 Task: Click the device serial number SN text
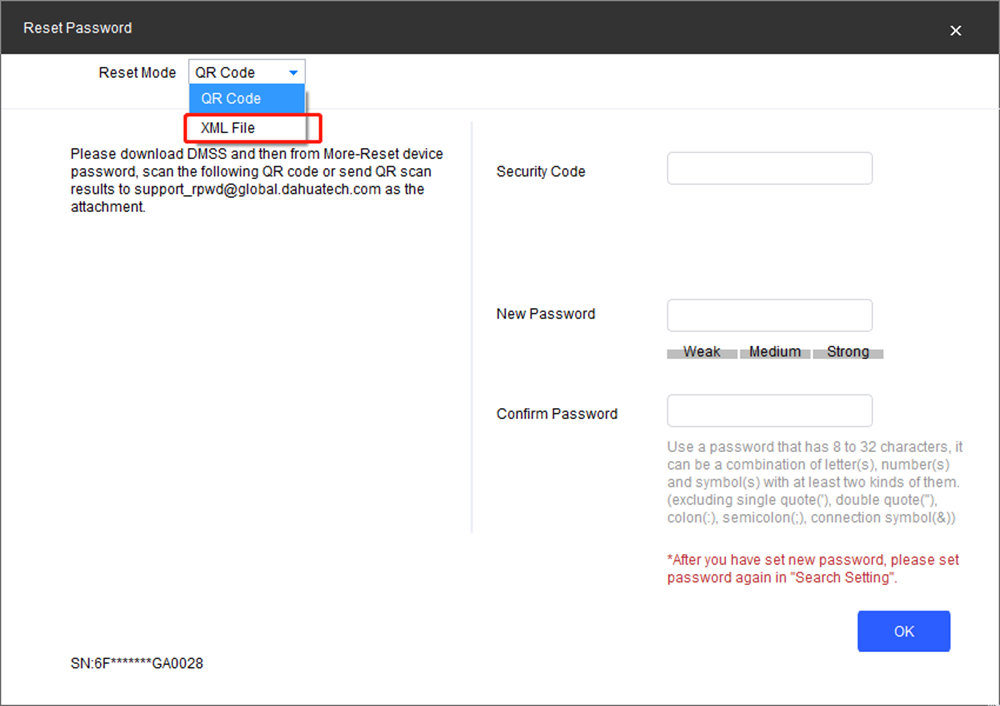coord(137,663)
